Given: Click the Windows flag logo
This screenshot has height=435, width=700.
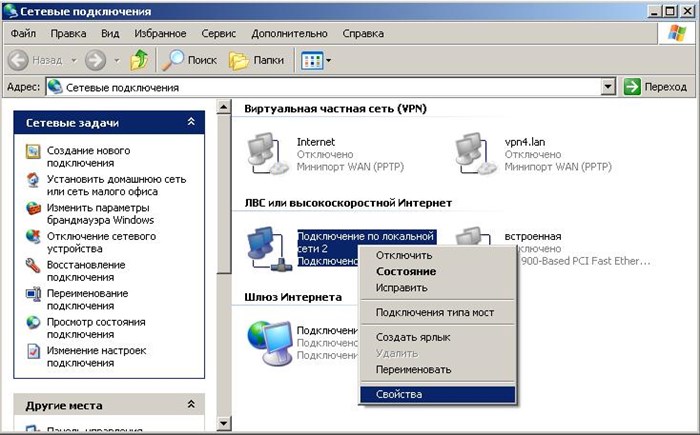Looking at the screenshot, I should coord(676,33).
